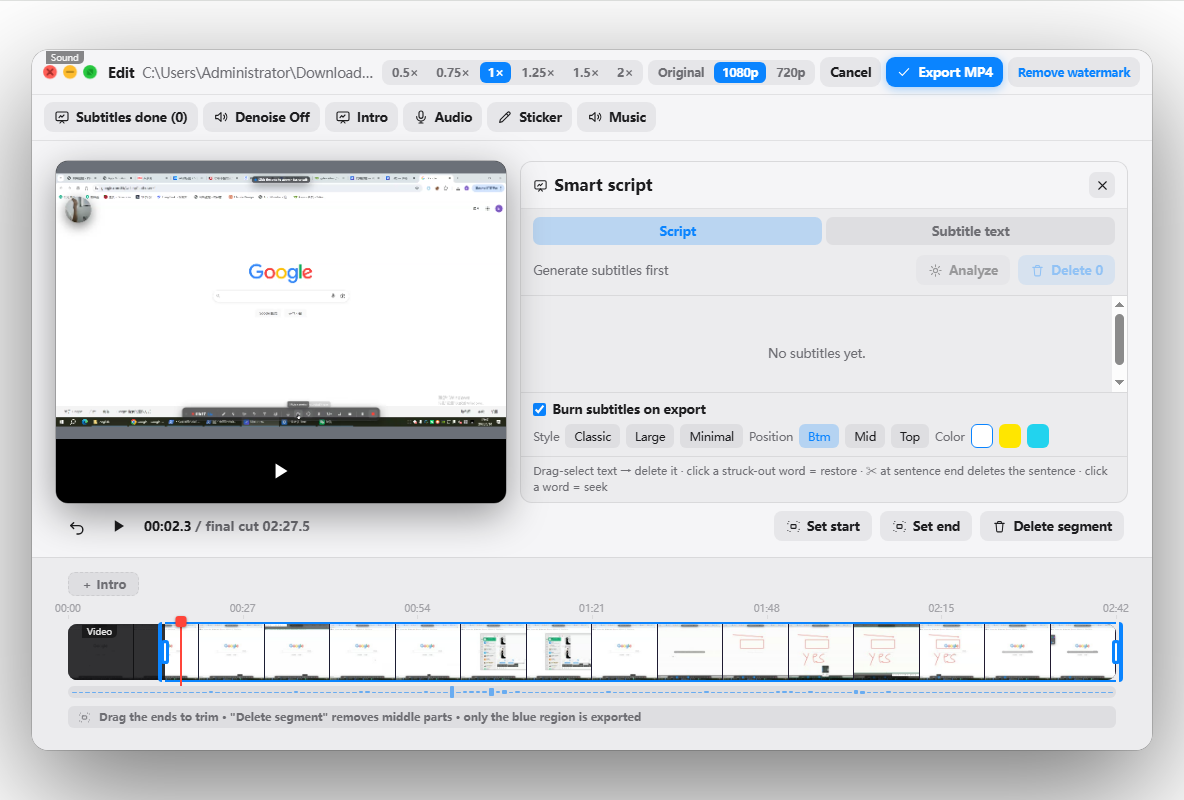Pick the white subtitle color swatch
The image size is (1184, 800).
[x=982, y=437]
